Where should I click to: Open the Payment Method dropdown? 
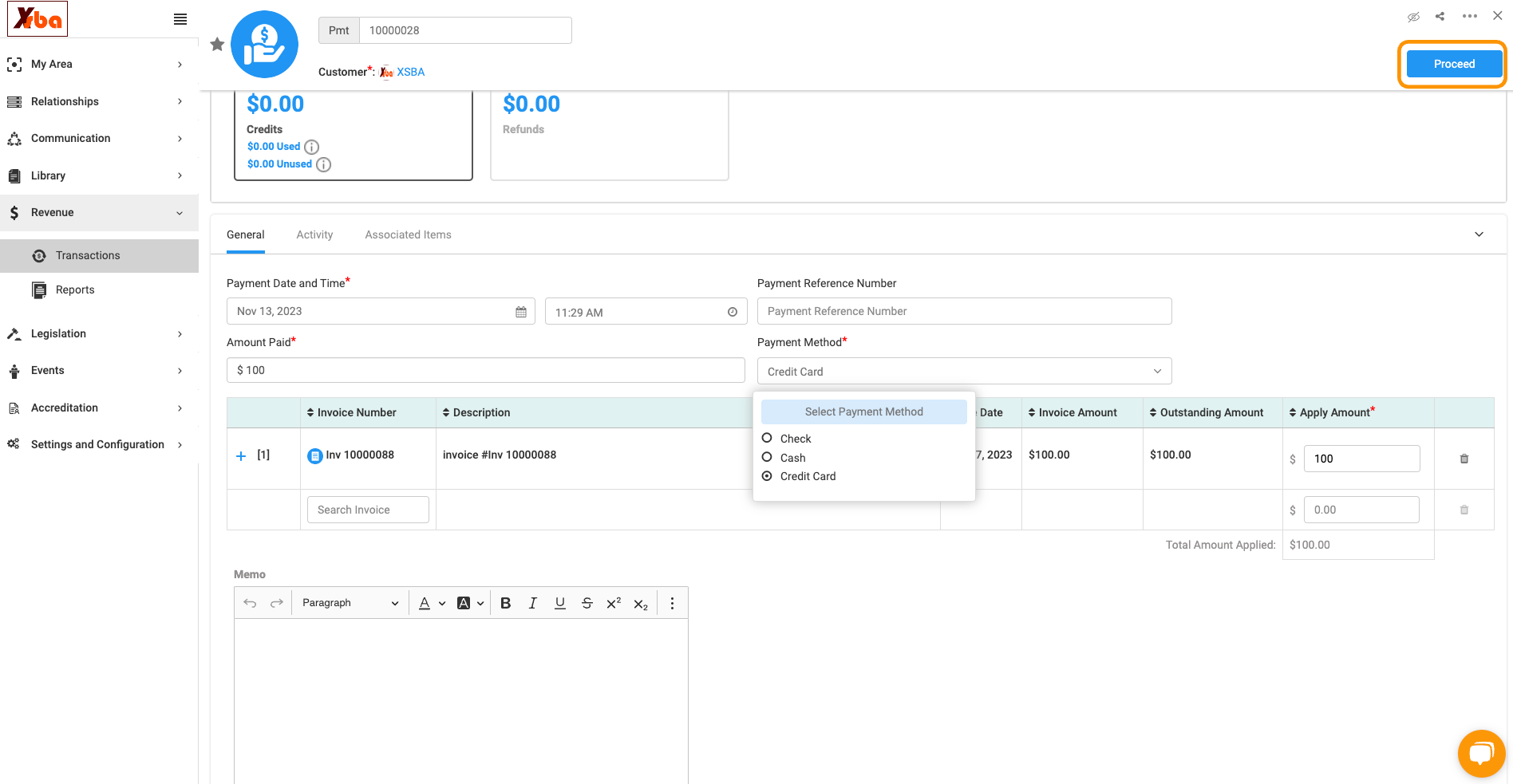point(964,371)
